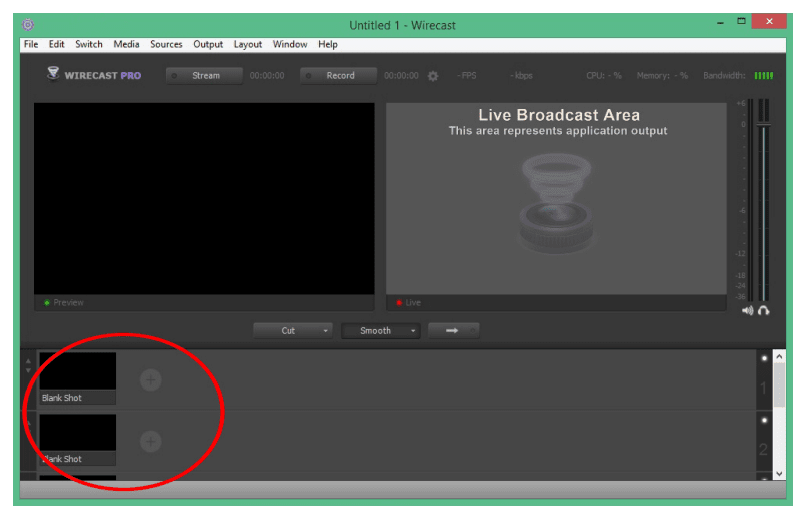798x512 pixels.
Task: Close the Wirecast window
Action: (x=769, y=21)
